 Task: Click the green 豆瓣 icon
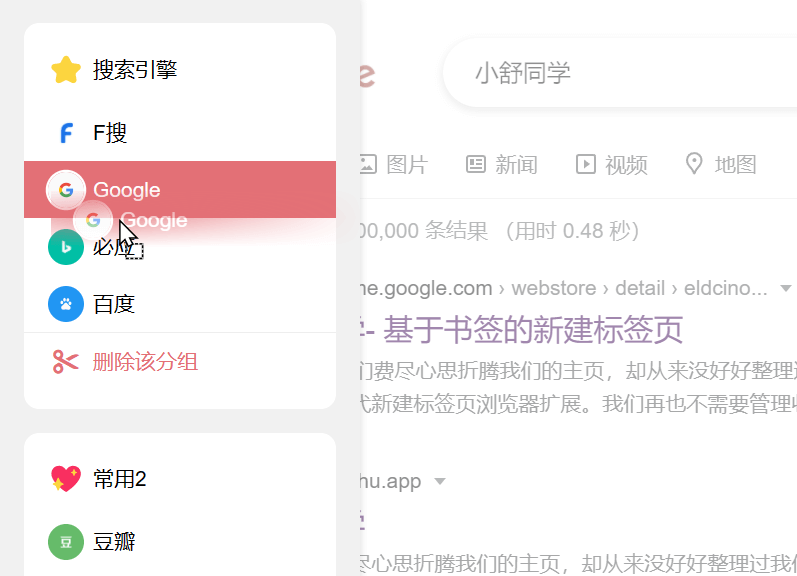tap(66, 542)
